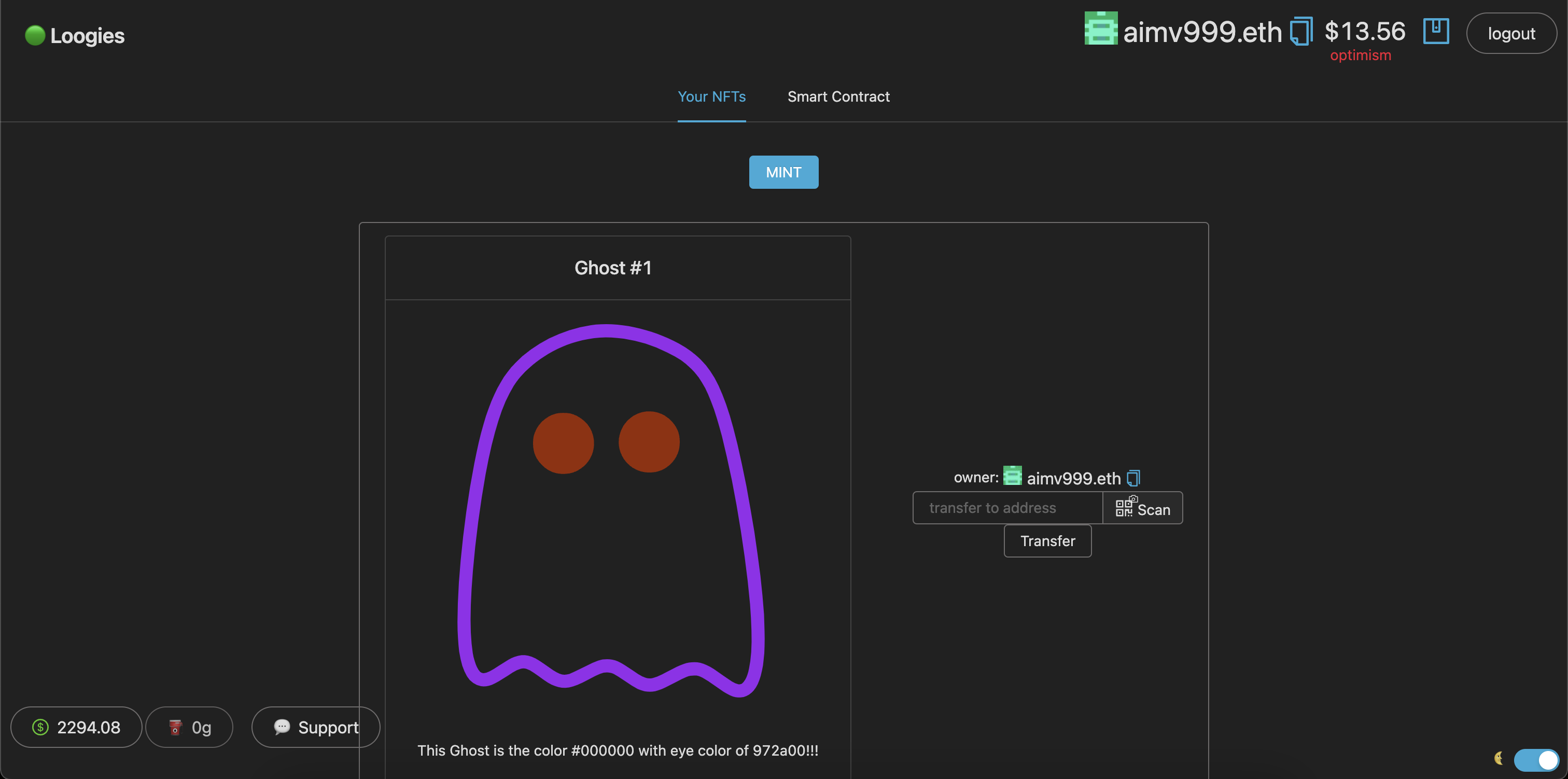Image resolution: width=1568 pixels, height=779 pixels.
Task: Open the Support chat button
Action: [x=315, y=727]
